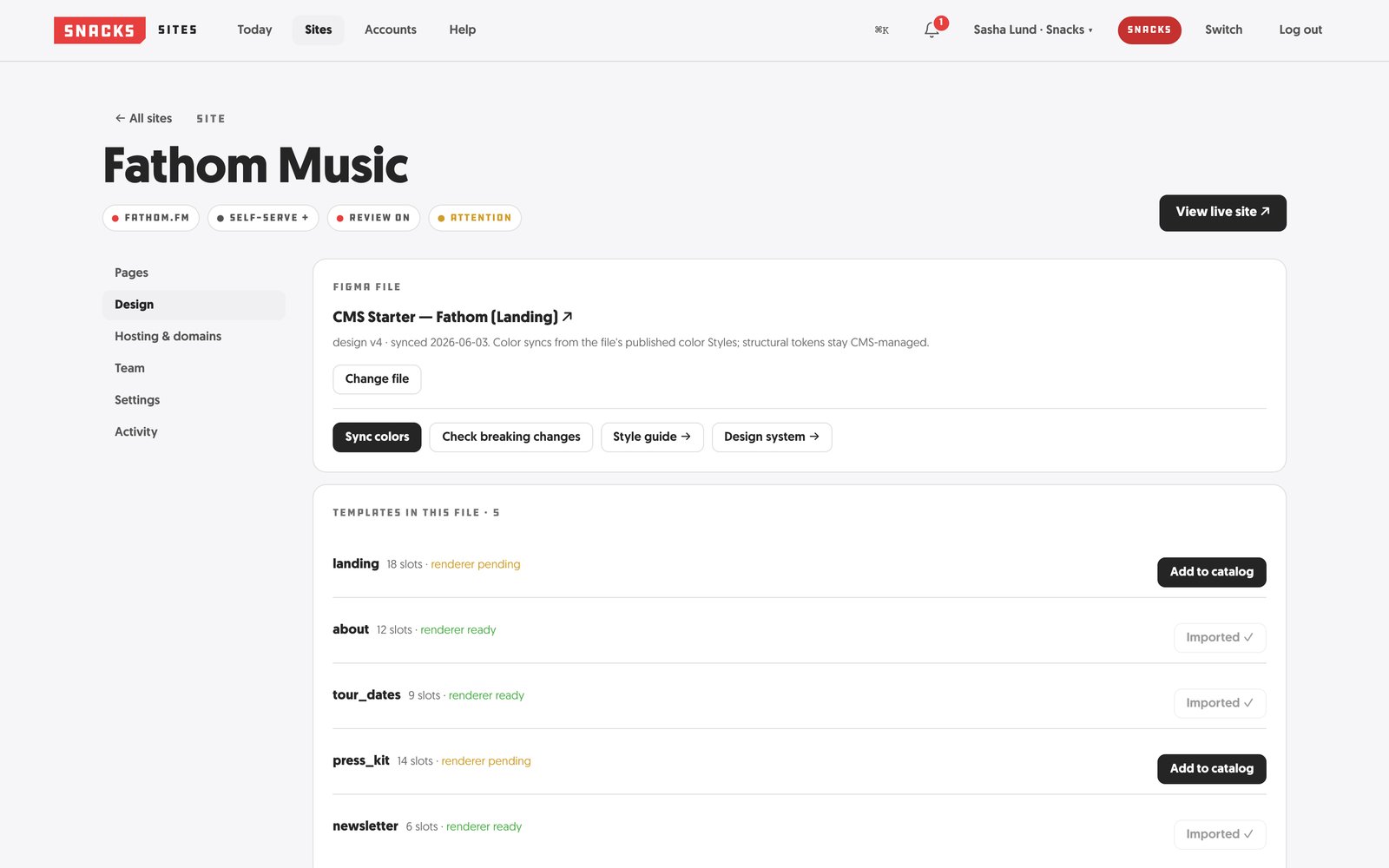Image resolution: width=1389 pixels, height=868 pixels.
Task: Open CMS Starter — Fathom (Landing) file link
Action: pos(452,317)
